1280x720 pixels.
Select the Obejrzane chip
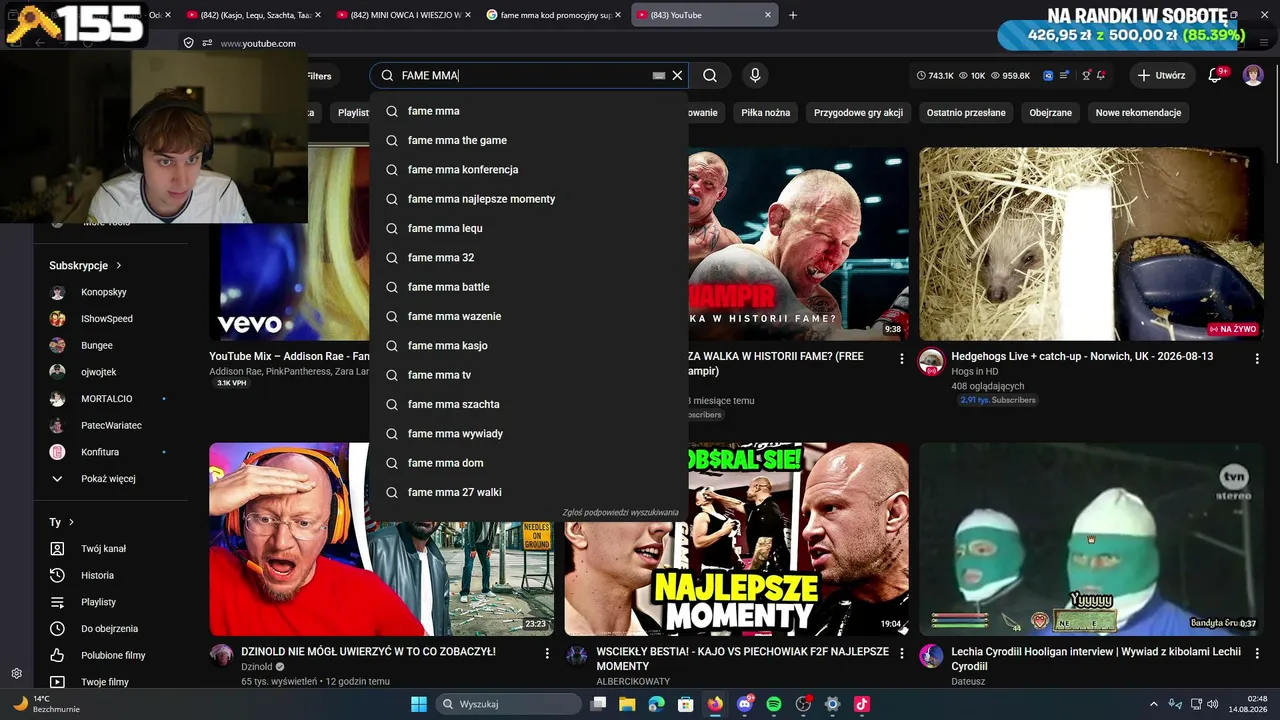tap(1051, 113)
